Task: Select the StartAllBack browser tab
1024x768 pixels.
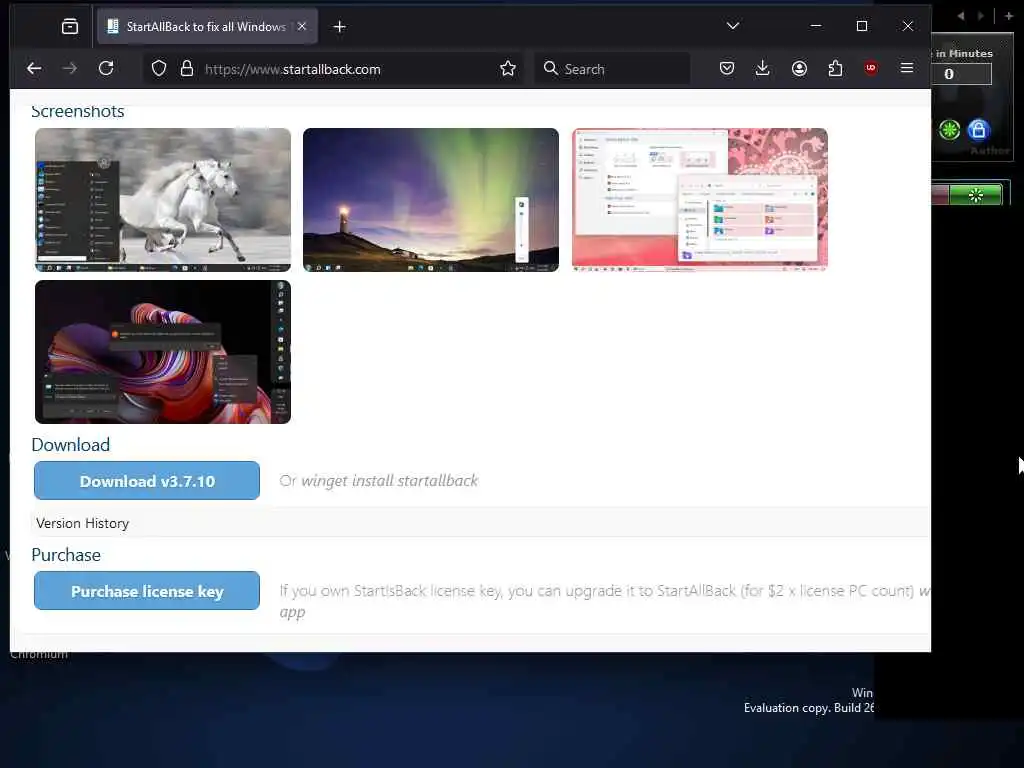Action: (207, 27)
